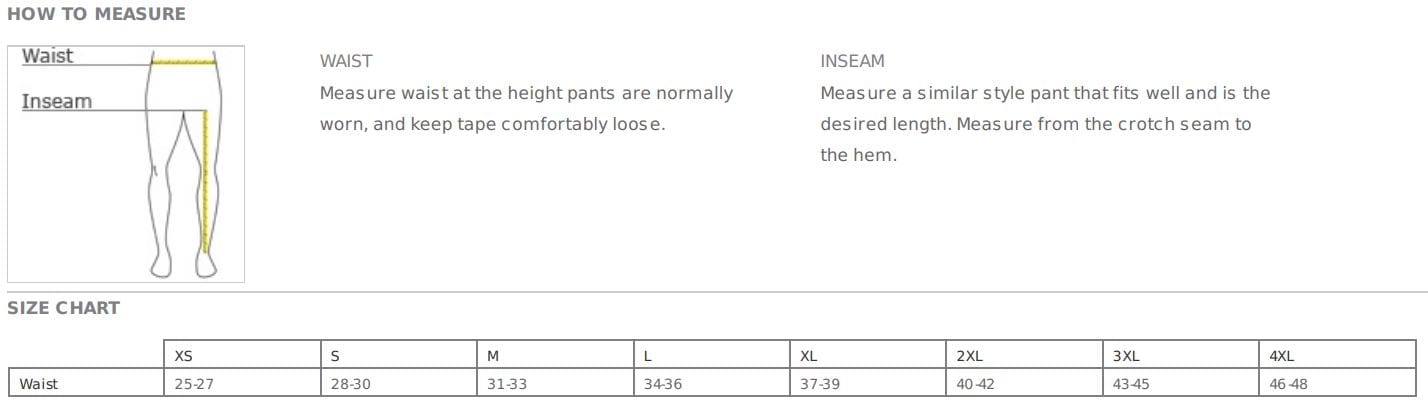Select the M size column header
Screen dimensions: 1428x407
tap(493, 356)
